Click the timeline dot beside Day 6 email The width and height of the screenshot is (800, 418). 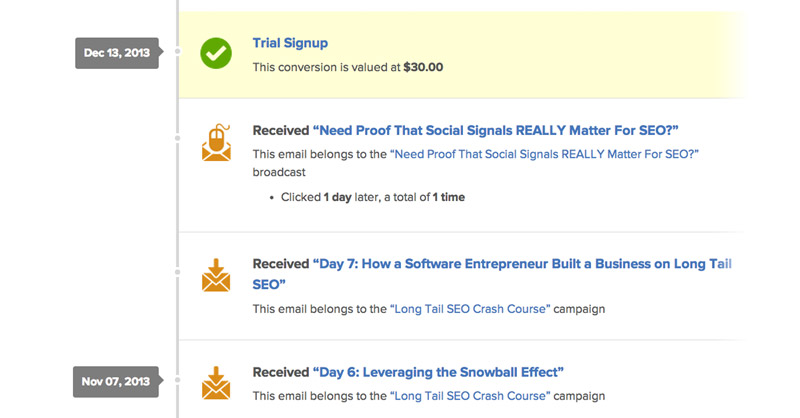(x=178, y=380)
